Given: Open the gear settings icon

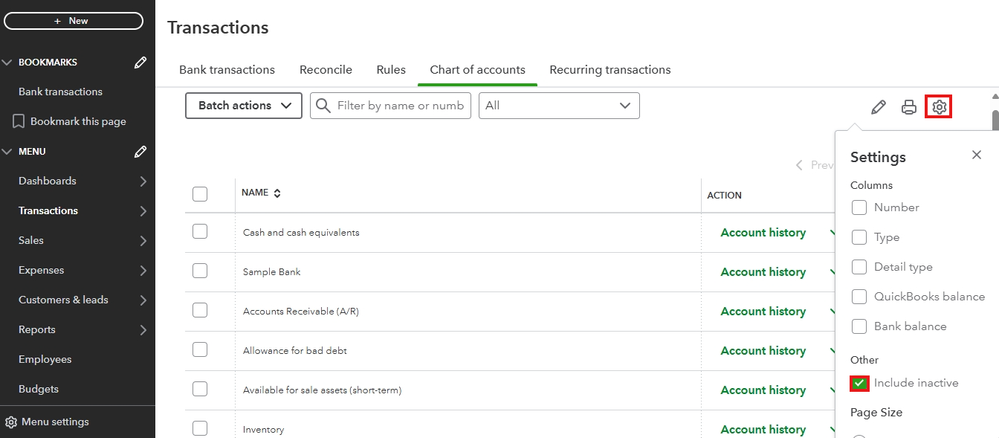Looking at the screenshot, I should tap(939, 107).
